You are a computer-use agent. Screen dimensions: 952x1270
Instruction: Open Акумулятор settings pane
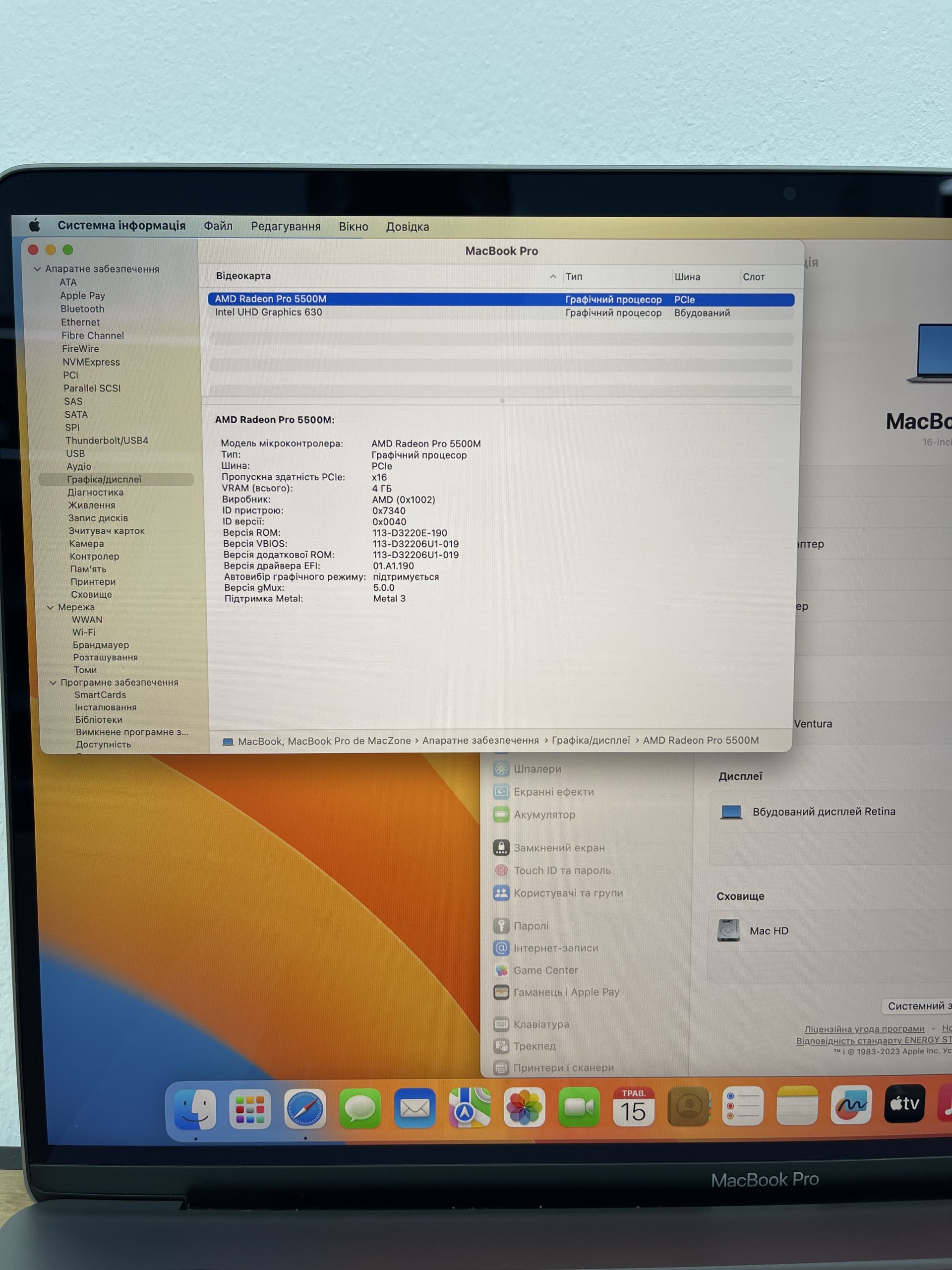[x=534, y=815]
